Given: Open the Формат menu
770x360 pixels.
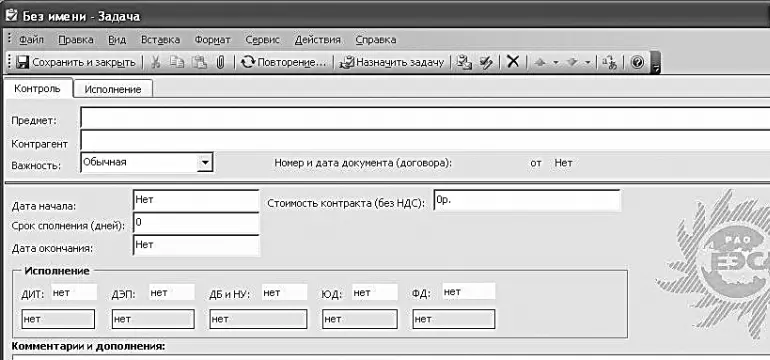Looking at the screenshot, I should pyautogui.click(x=212, y=40).
